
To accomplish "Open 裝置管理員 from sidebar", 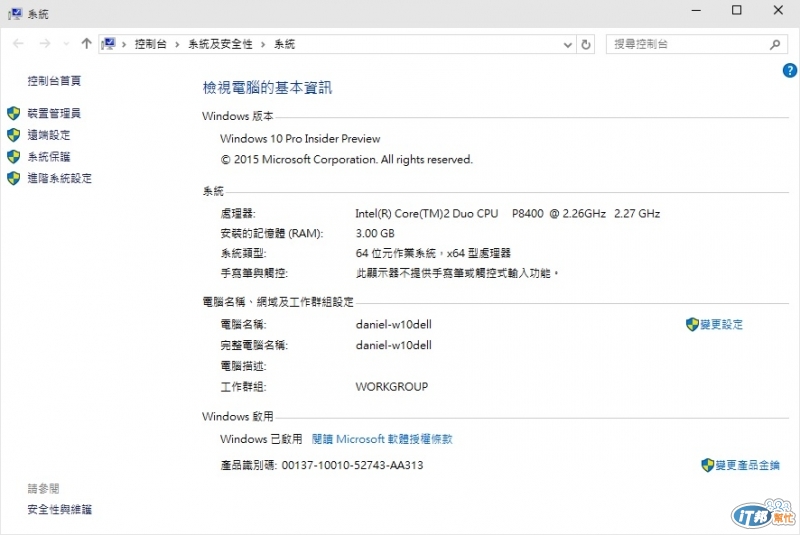I will tap(54, 113).
